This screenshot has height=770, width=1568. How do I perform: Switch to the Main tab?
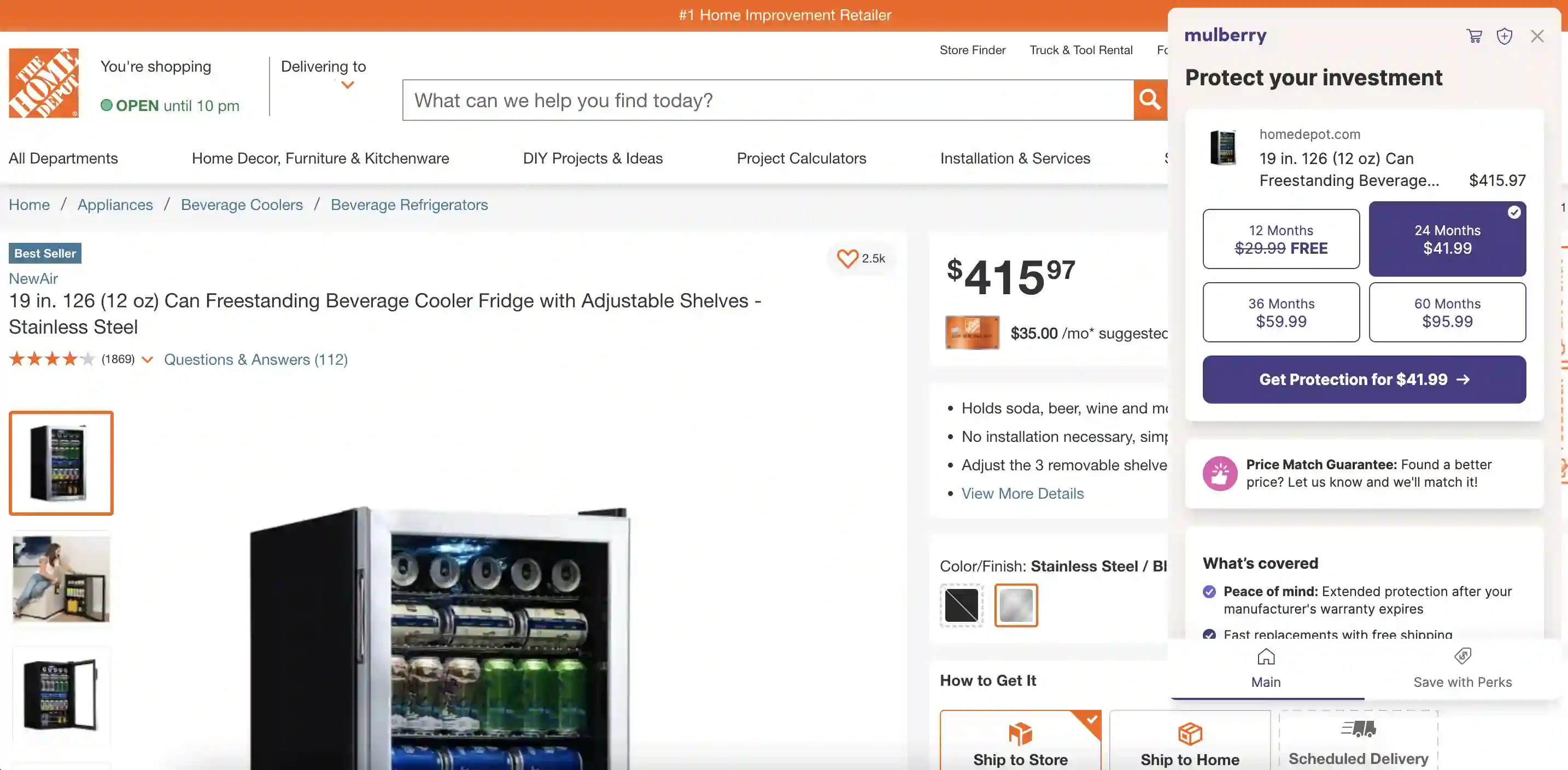1266,669
